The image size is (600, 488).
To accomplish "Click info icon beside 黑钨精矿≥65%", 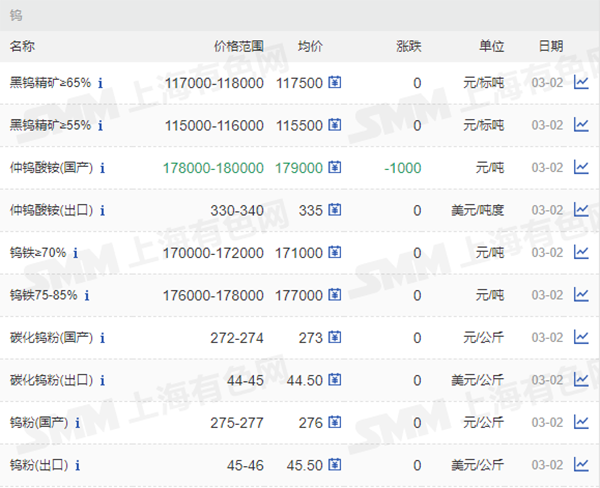I will (x=101, y=83).
